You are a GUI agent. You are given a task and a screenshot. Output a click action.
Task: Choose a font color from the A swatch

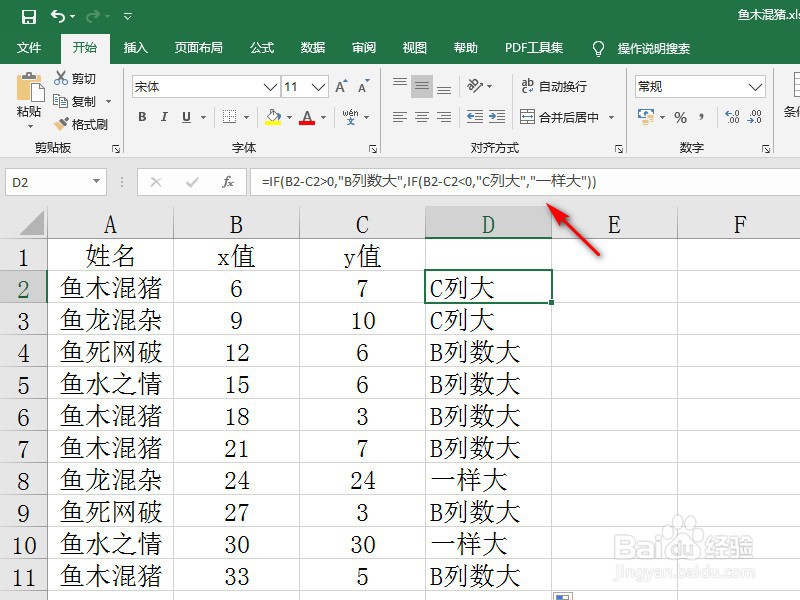coord(306,117)
